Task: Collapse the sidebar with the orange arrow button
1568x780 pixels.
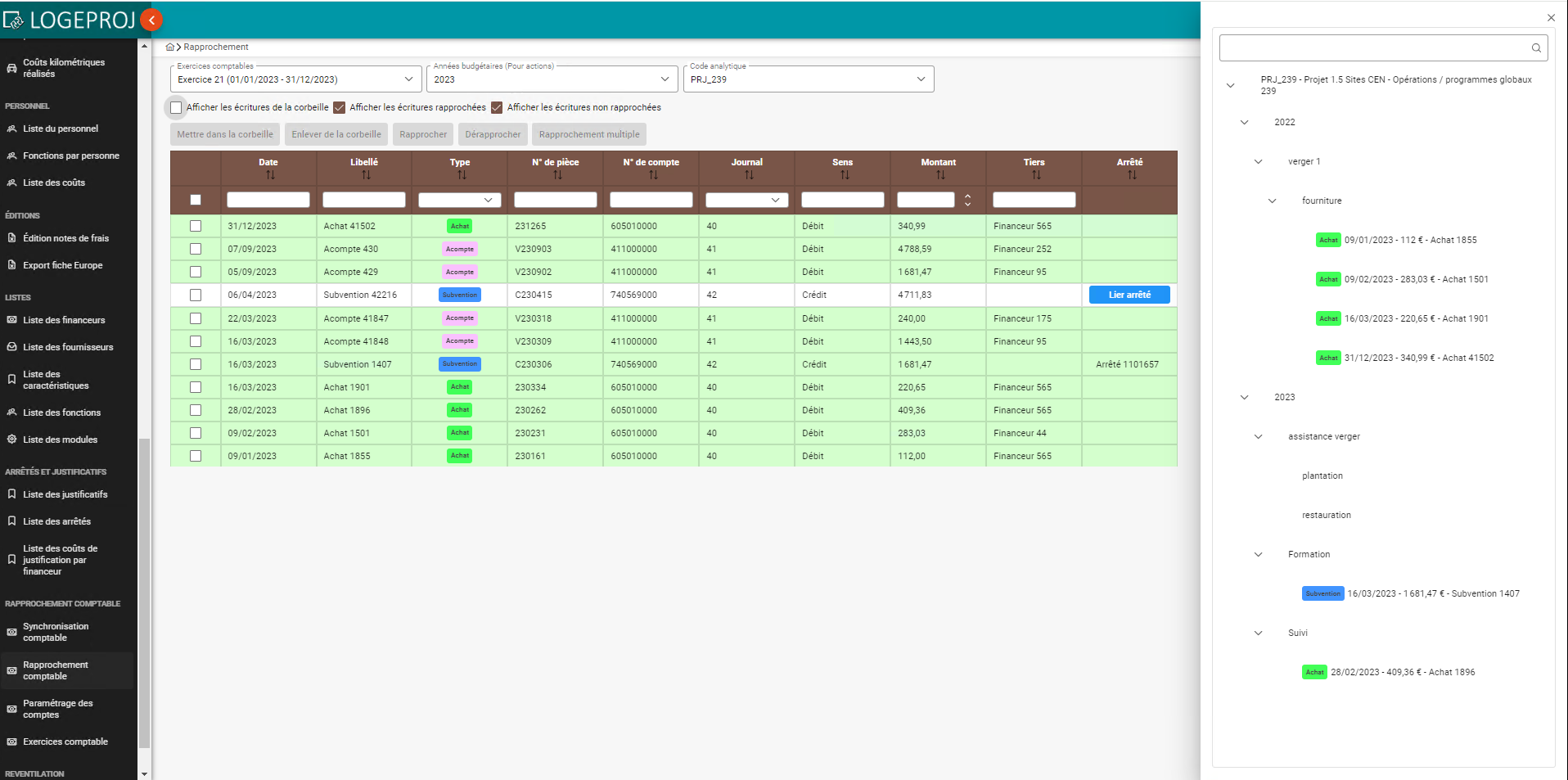Action: (x=151, y=20)
